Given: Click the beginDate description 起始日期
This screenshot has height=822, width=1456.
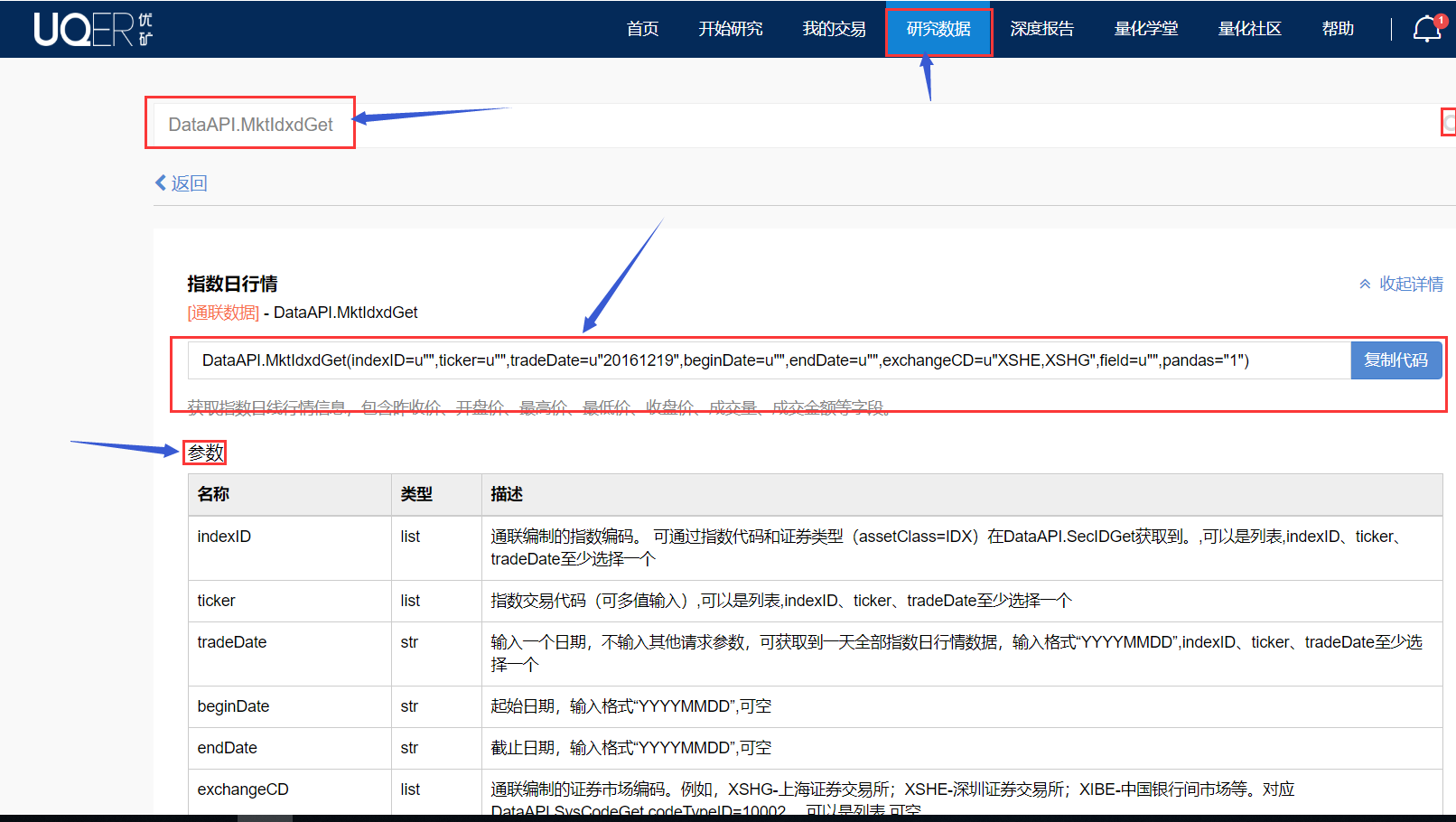Looking at the screenshot, I should (631, 706).
